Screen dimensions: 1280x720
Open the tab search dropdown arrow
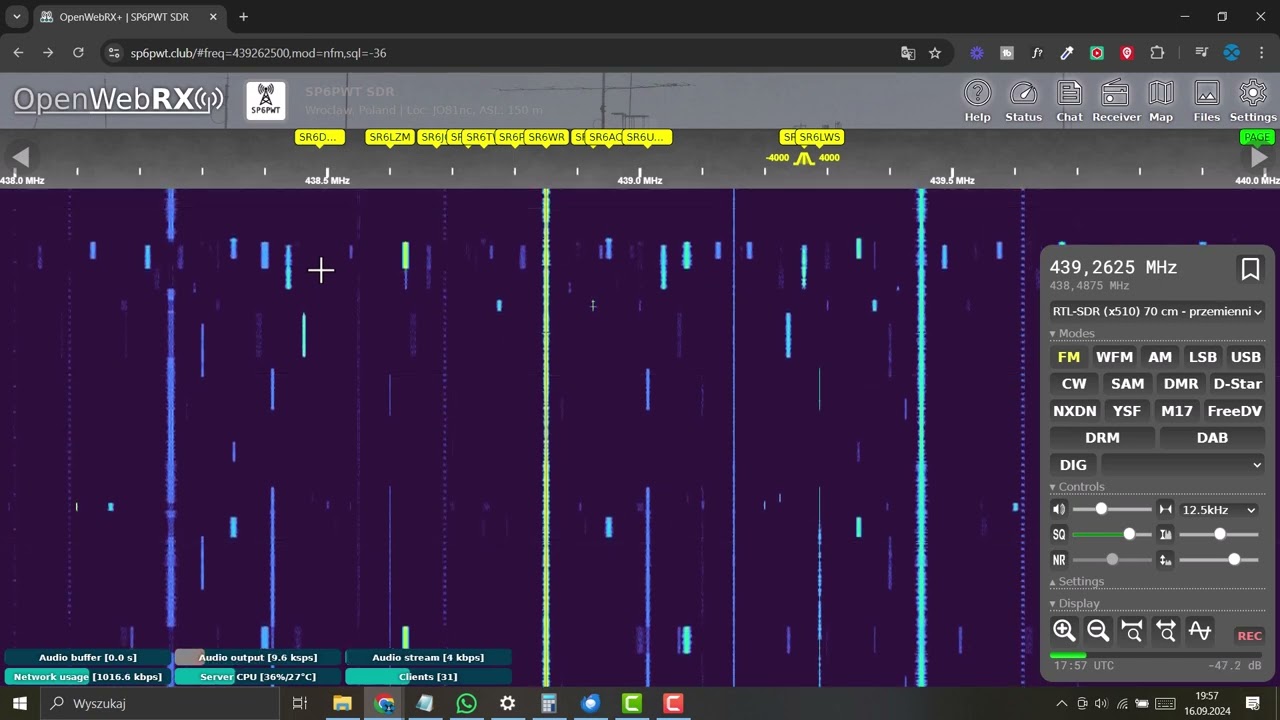point(17,17)
